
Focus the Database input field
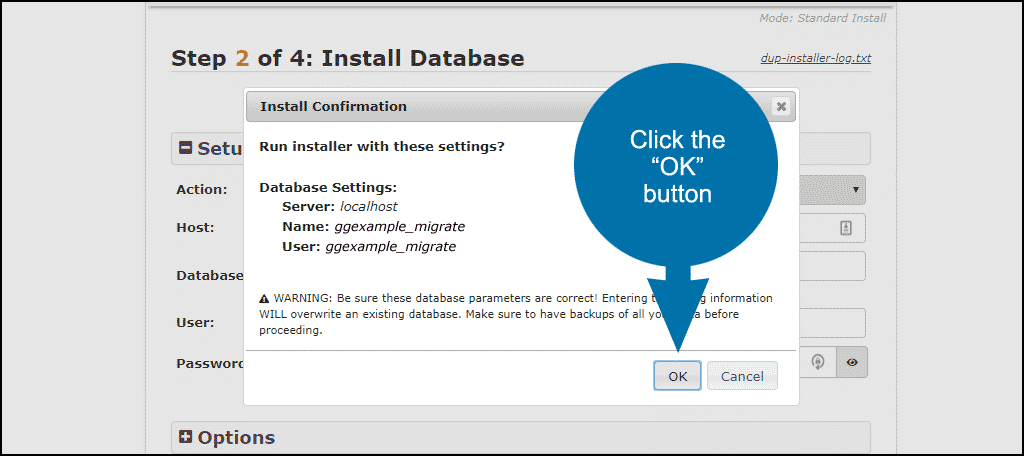tap(831, 266)
